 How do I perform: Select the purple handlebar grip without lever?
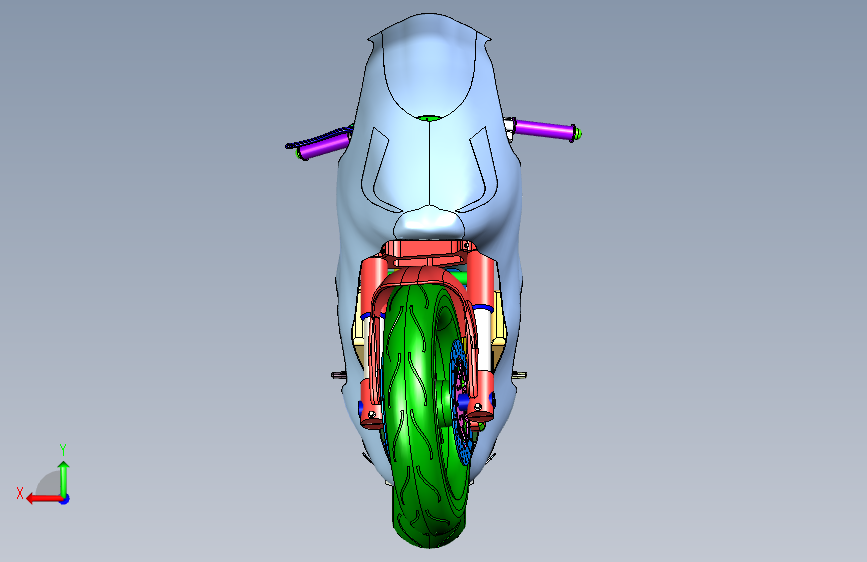click(x=546, y=129)
